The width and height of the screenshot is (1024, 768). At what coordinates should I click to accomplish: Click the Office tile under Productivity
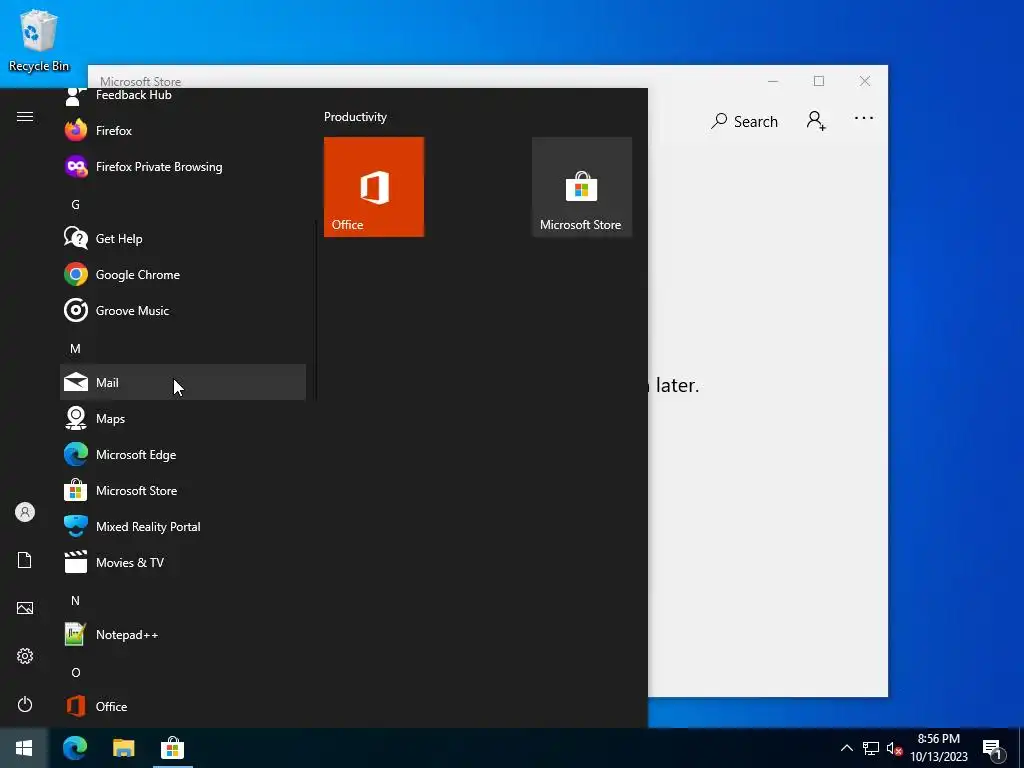click(374, 187)
